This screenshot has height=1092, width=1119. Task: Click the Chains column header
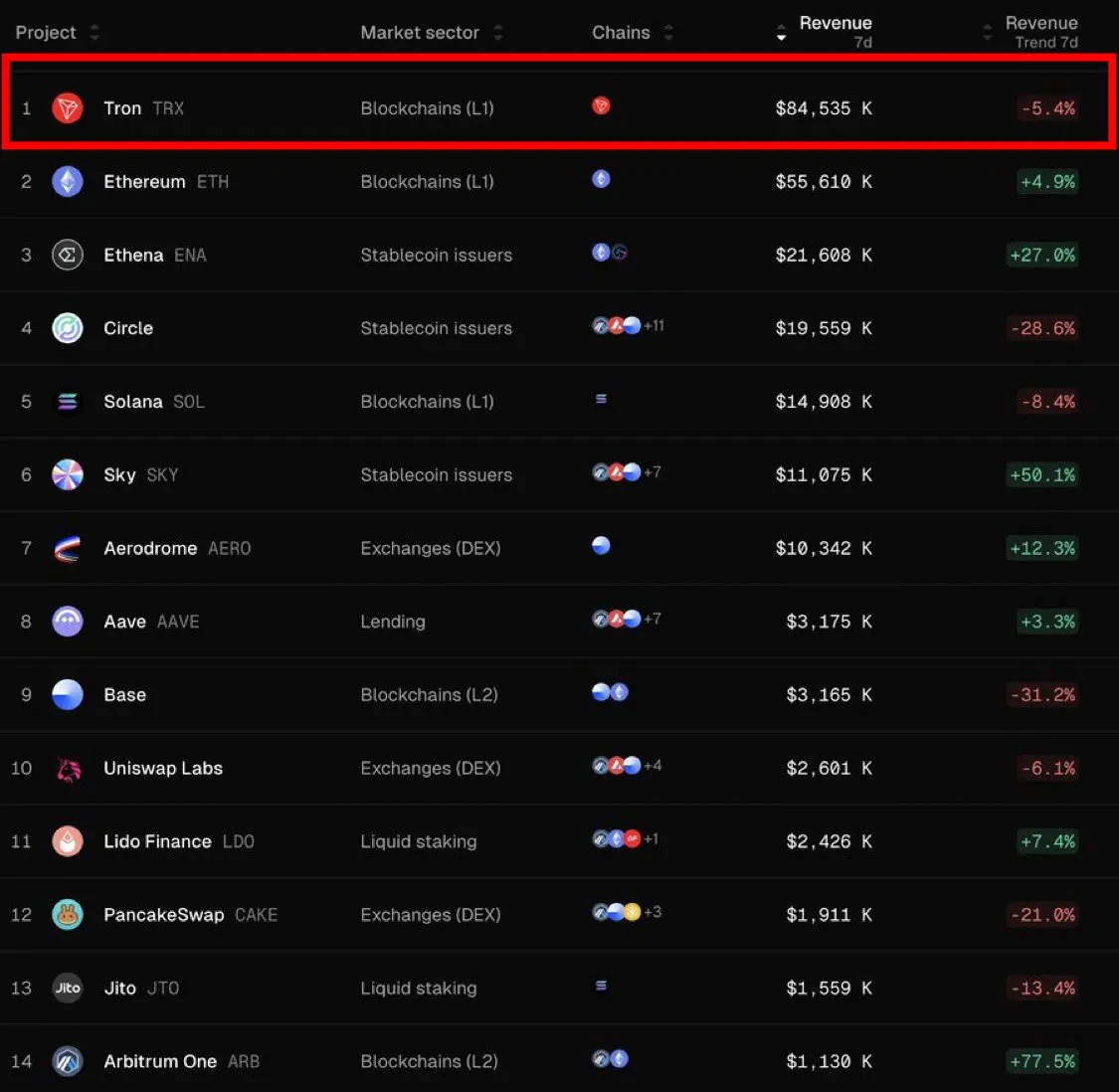tap(621, 32)
